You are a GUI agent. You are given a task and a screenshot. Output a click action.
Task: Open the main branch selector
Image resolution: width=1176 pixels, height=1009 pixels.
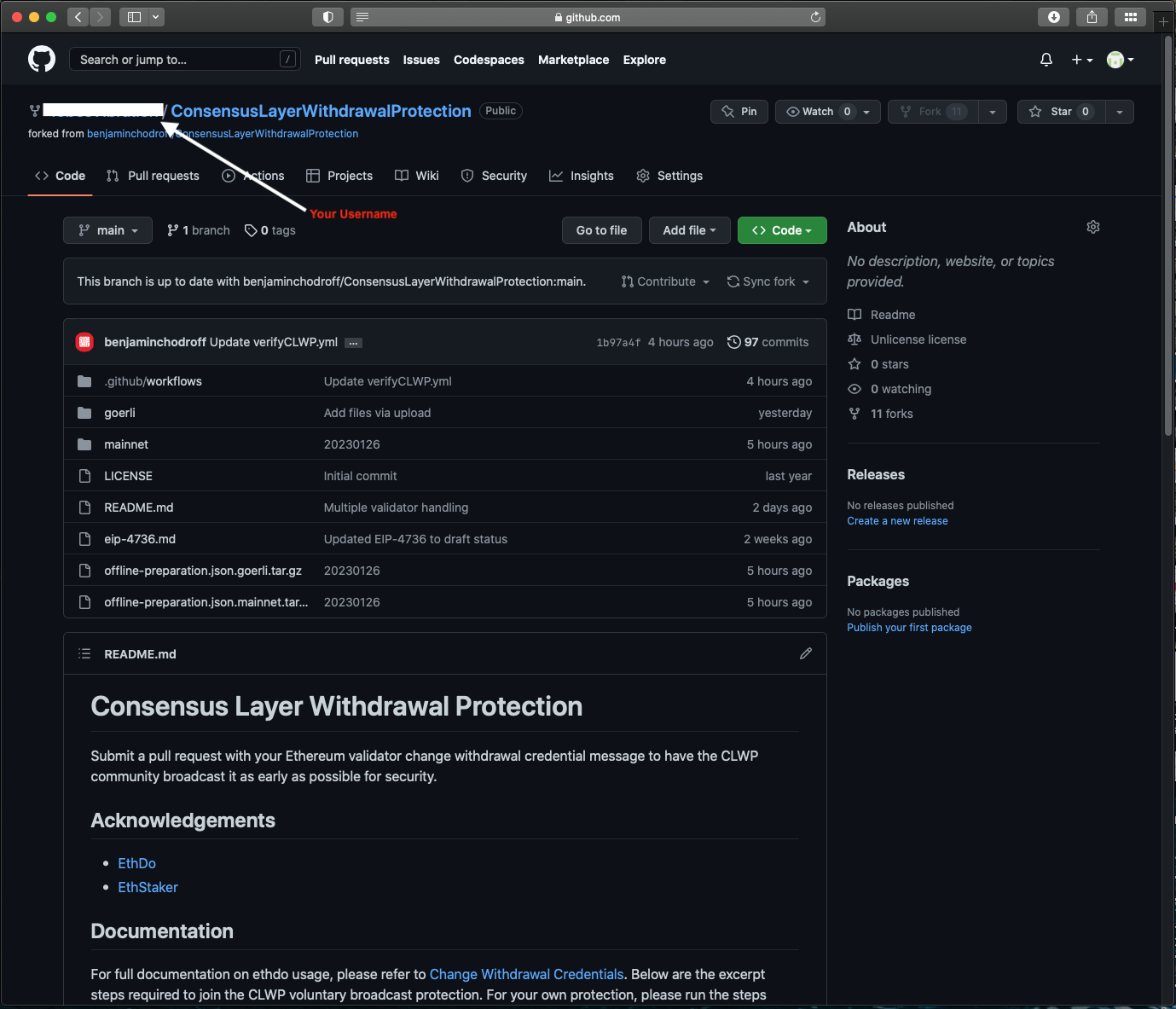pyautogui.click(x=107, y=230)
